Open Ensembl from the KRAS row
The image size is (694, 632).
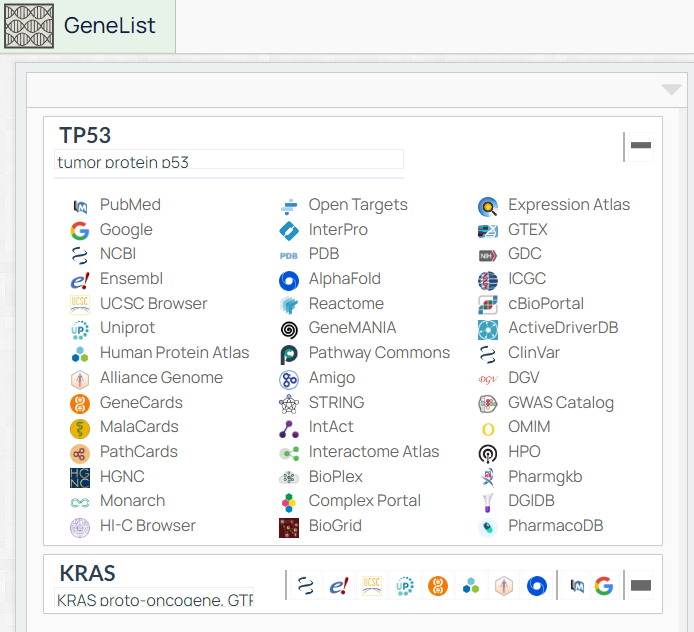339,586
